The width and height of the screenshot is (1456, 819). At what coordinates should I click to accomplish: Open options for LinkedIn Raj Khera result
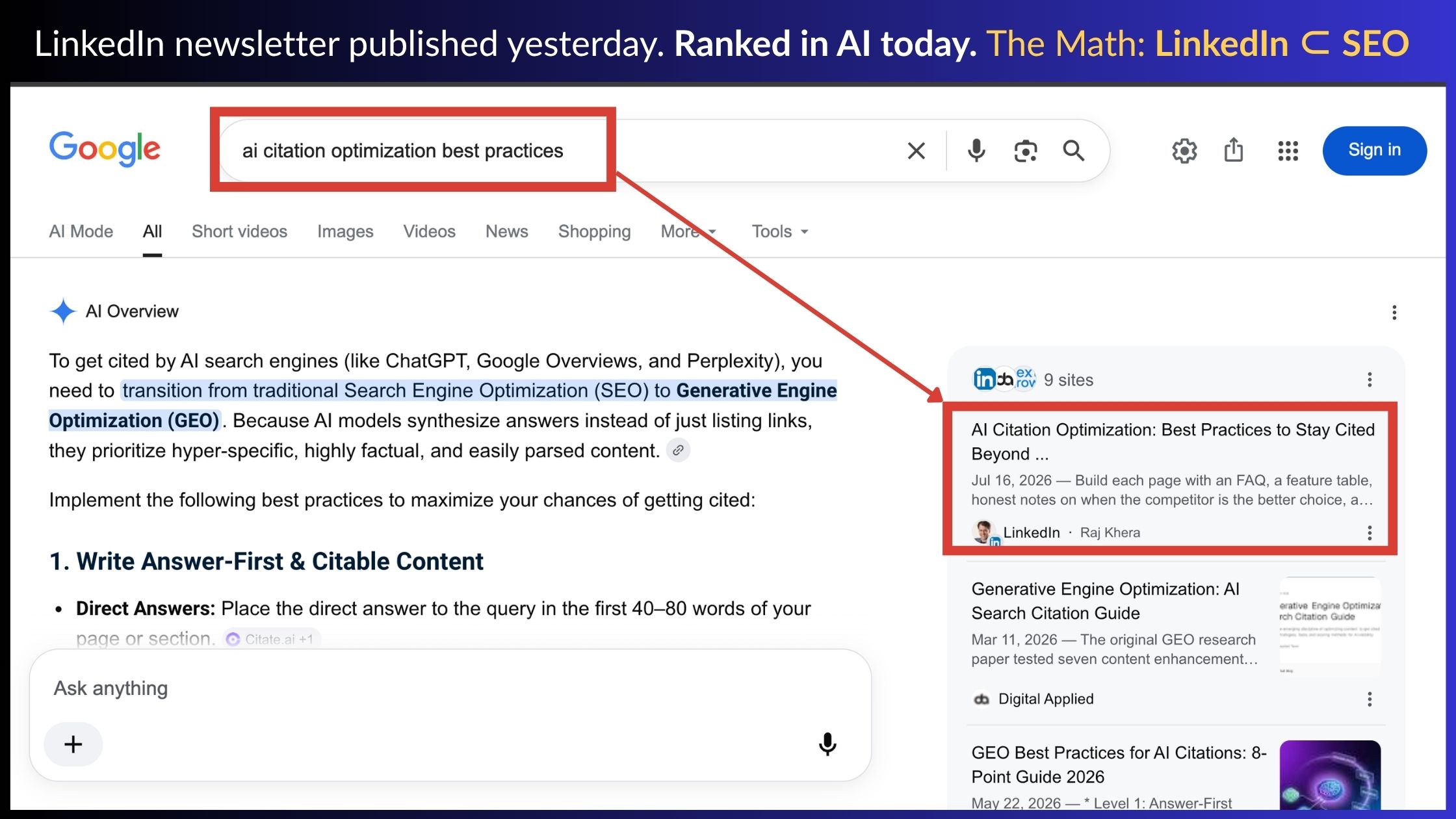coord(1370,533)
